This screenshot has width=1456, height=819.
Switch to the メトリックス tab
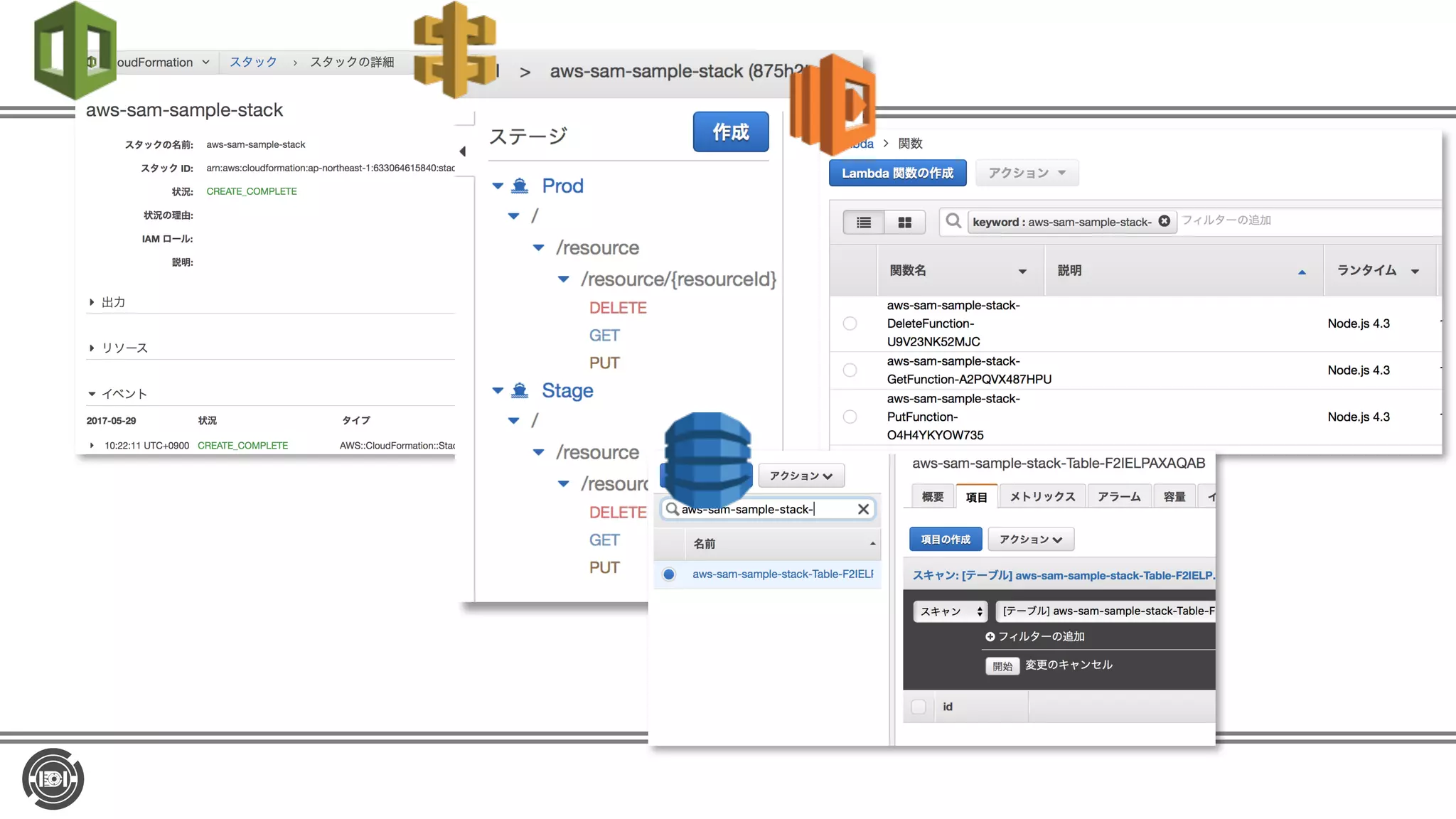pyautogui.click(x=1042, y=496)
